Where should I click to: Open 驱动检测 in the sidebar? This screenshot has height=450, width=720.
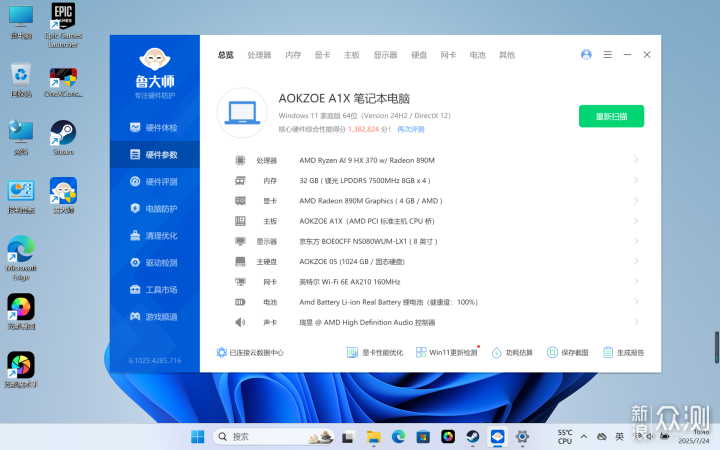point(154,263)
